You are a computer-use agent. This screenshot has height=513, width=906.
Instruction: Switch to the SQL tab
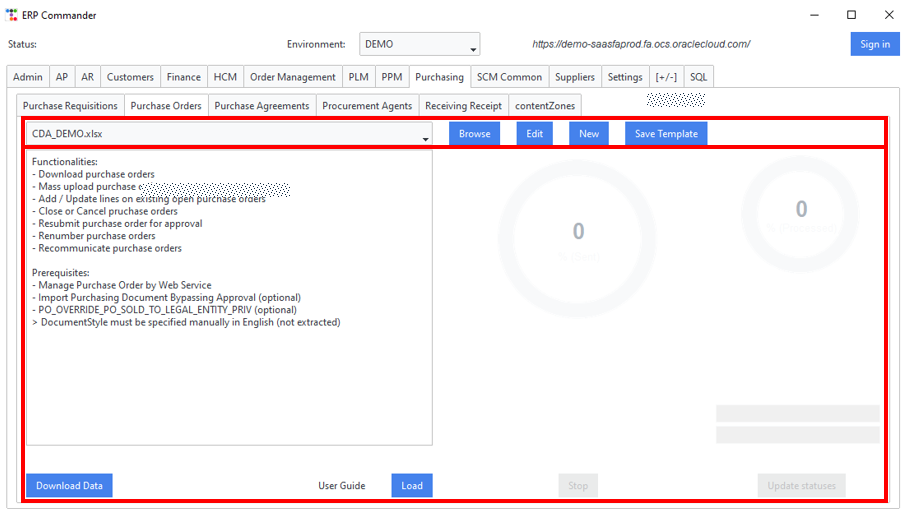(x=698, y=77)
